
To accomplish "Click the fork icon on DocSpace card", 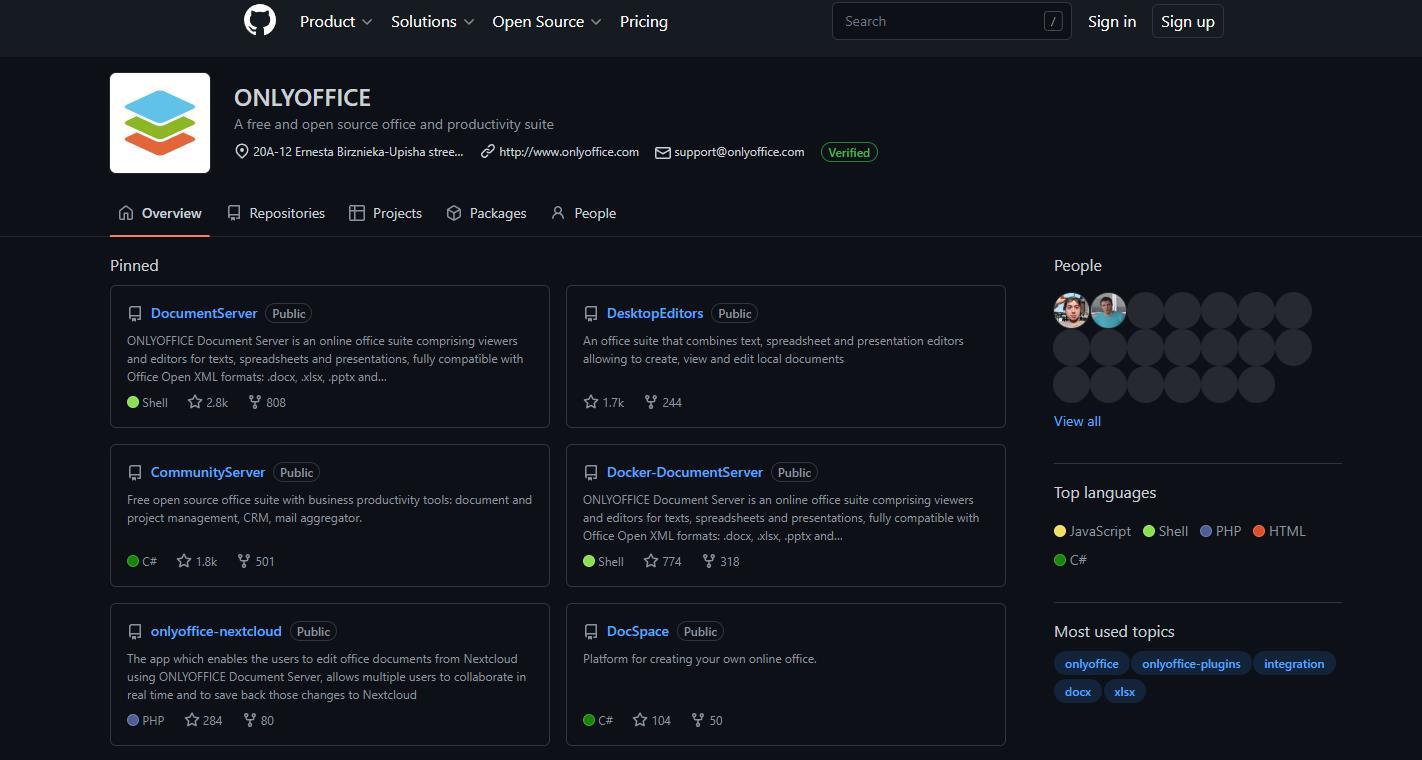I will [698, 720].
